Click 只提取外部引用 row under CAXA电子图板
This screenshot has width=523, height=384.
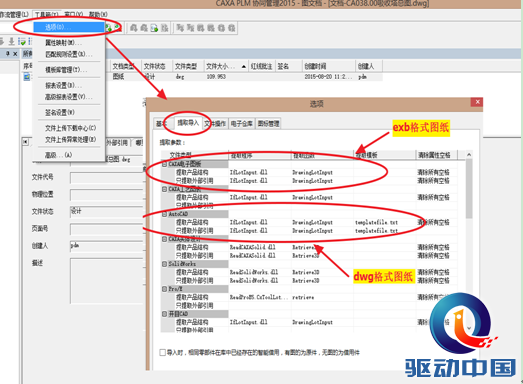tap(194, 180)
